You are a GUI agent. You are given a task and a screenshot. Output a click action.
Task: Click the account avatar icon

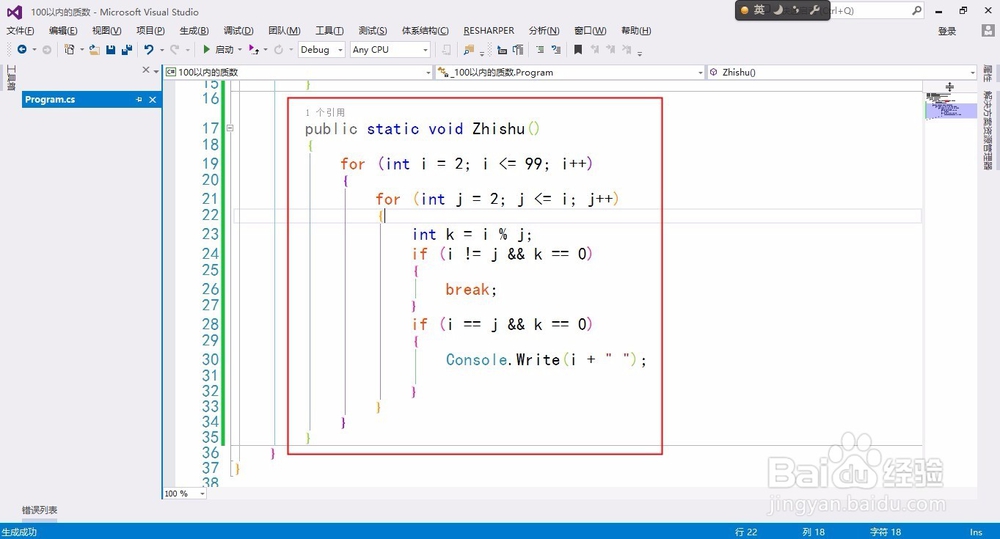(988, 31)
